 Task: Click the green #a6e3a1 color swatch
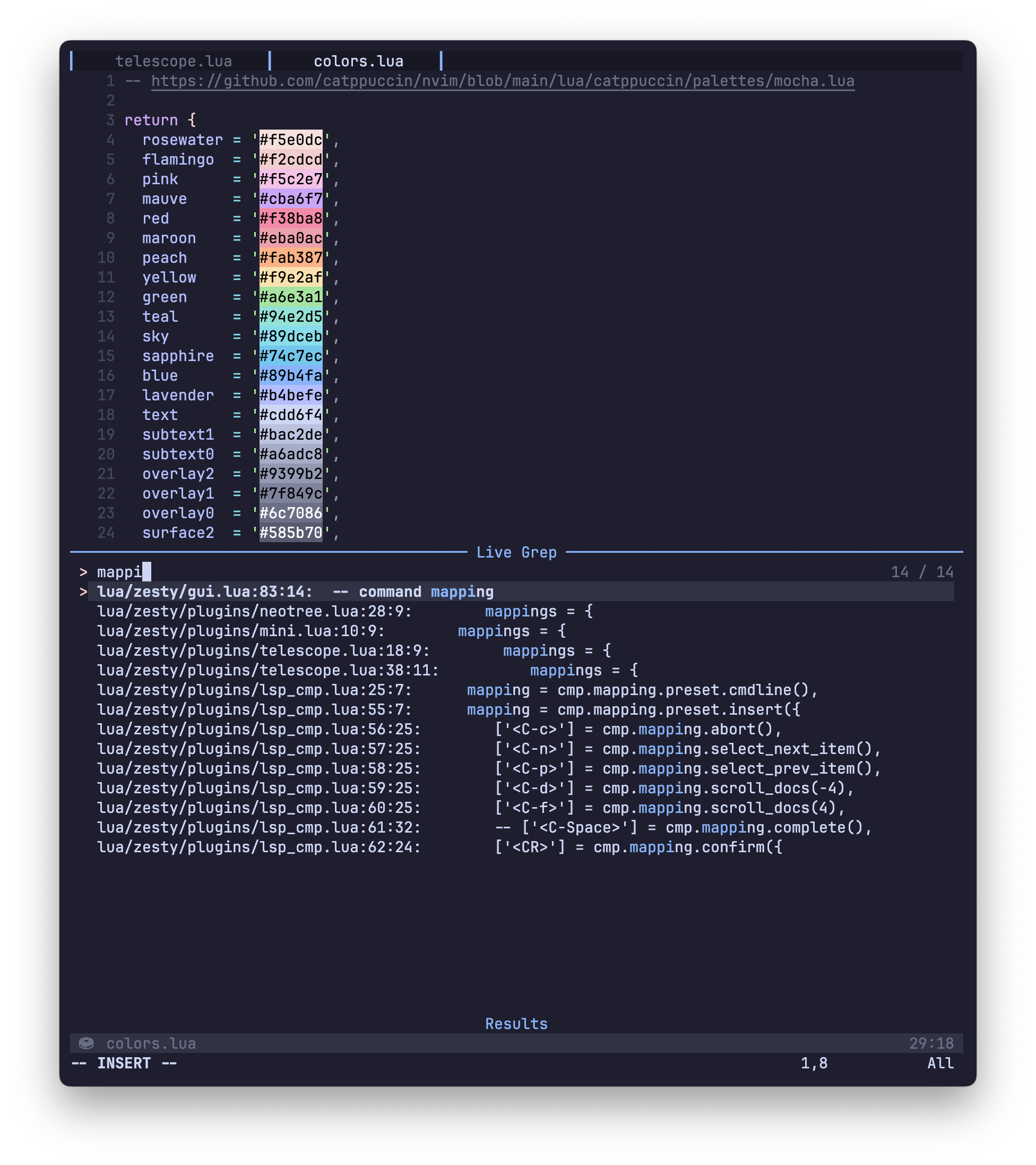click(x=290, y=297)
